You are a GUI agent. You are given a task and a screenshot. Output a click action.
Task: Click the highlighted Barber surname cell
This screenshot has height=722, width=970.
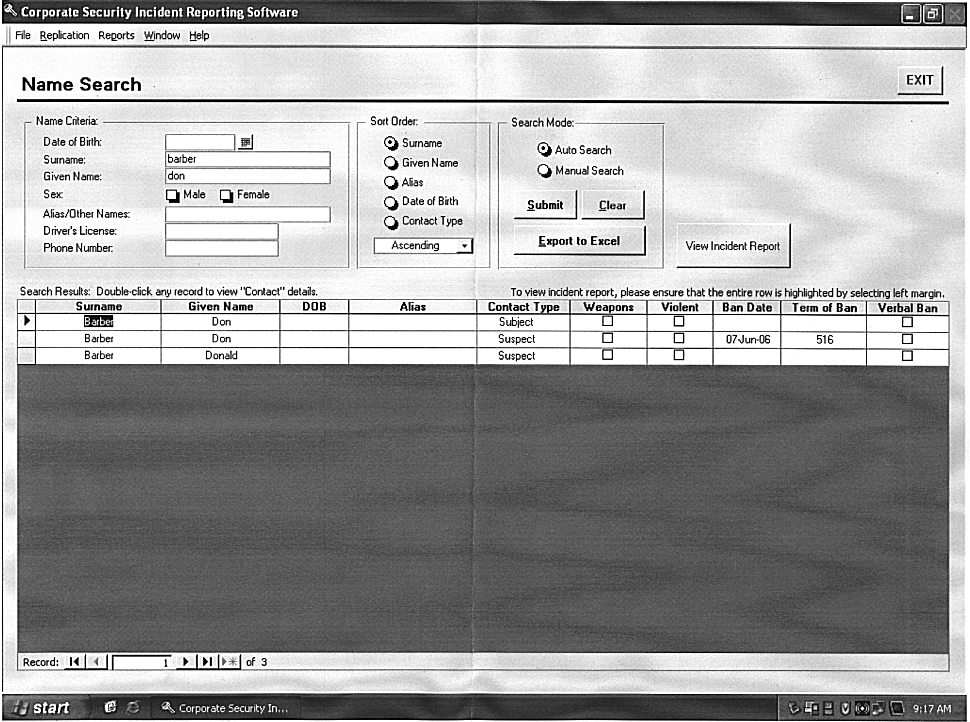[x=98, y=321]
